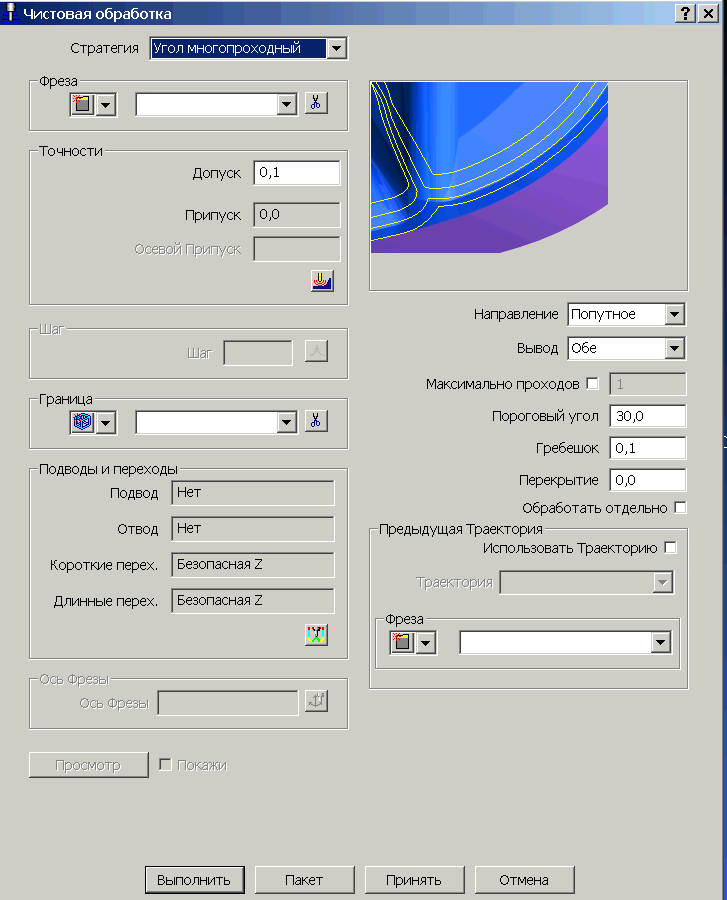Click the Выполнить button

[195, 880]
